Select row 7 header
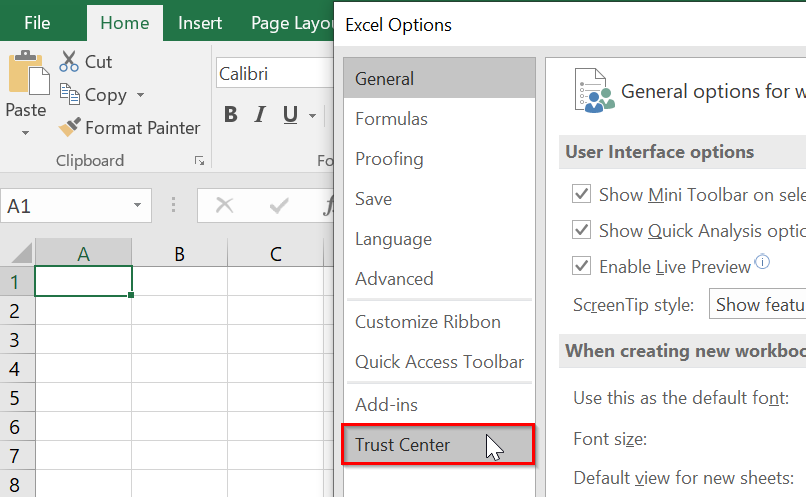Viewport: 806px width, 497px height. (x=17, y=455)
